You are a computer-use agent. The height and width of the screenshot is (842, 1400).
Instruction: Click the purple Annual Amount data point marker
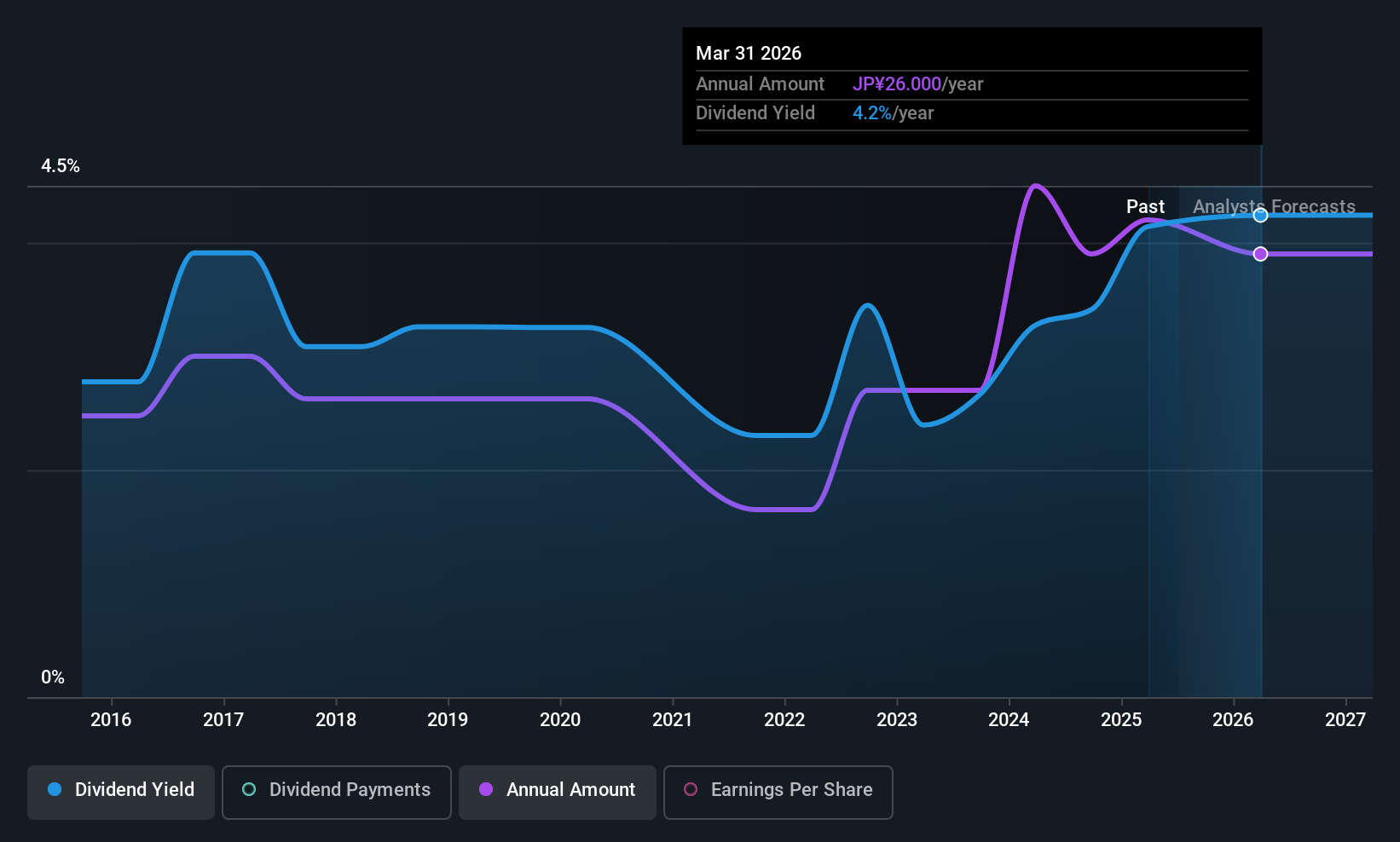coord(1260,254)
